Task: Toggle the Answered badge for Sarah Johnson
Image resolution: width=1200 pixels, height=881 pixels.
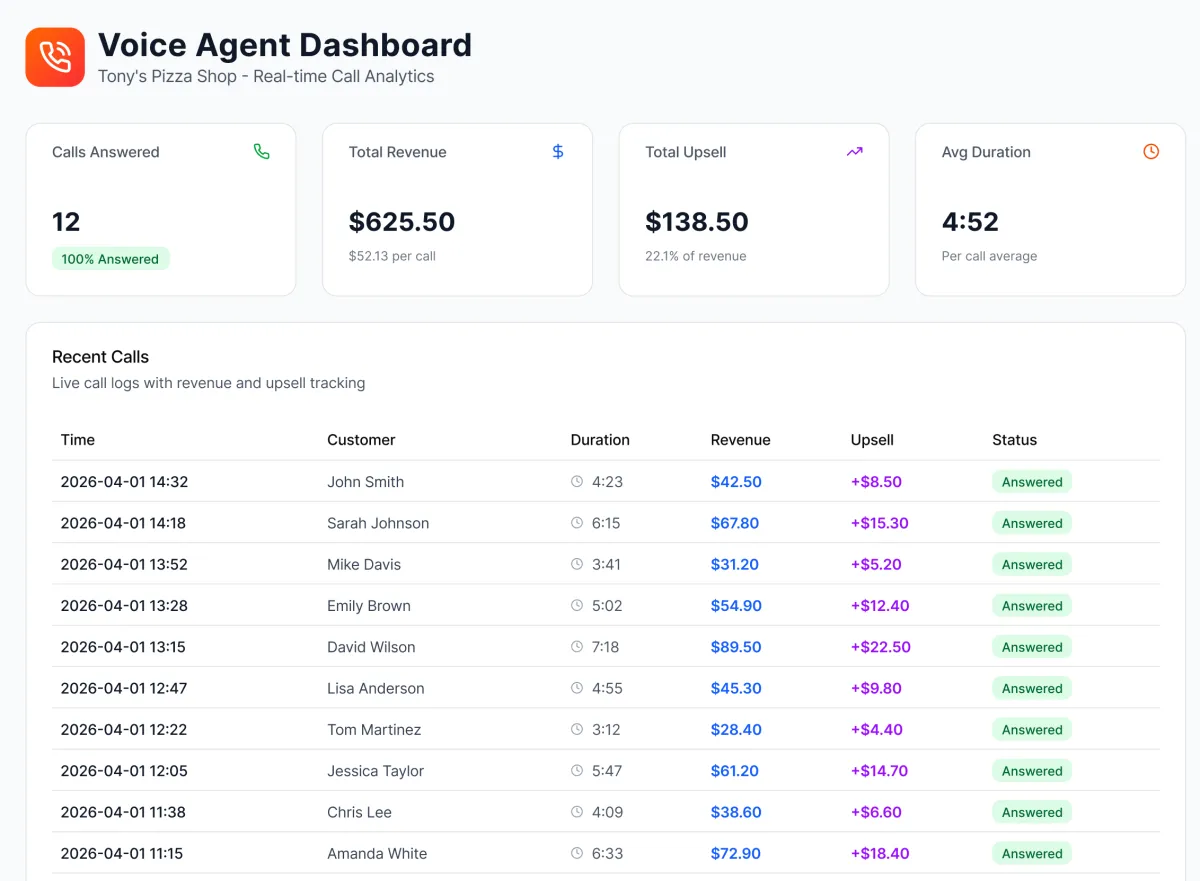Action: pos(1031,522)
